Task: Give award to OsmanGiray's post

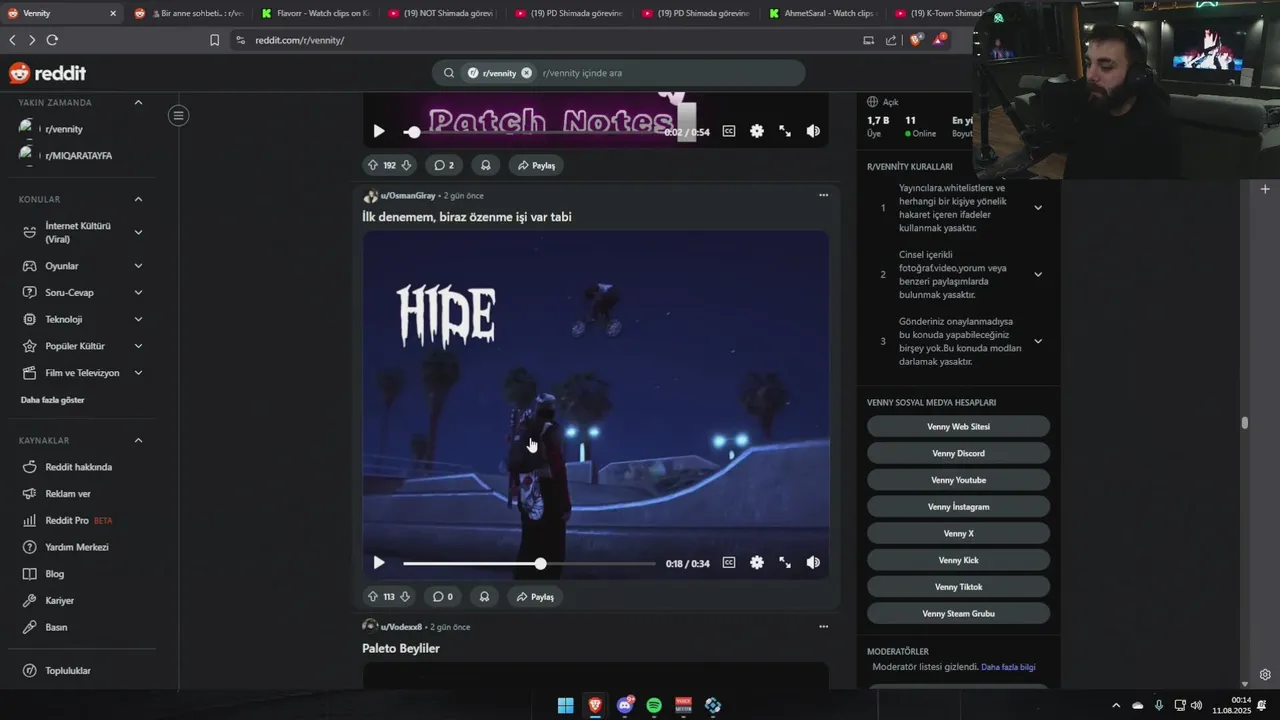Action: pyautogui.click(x=485, y=597)
